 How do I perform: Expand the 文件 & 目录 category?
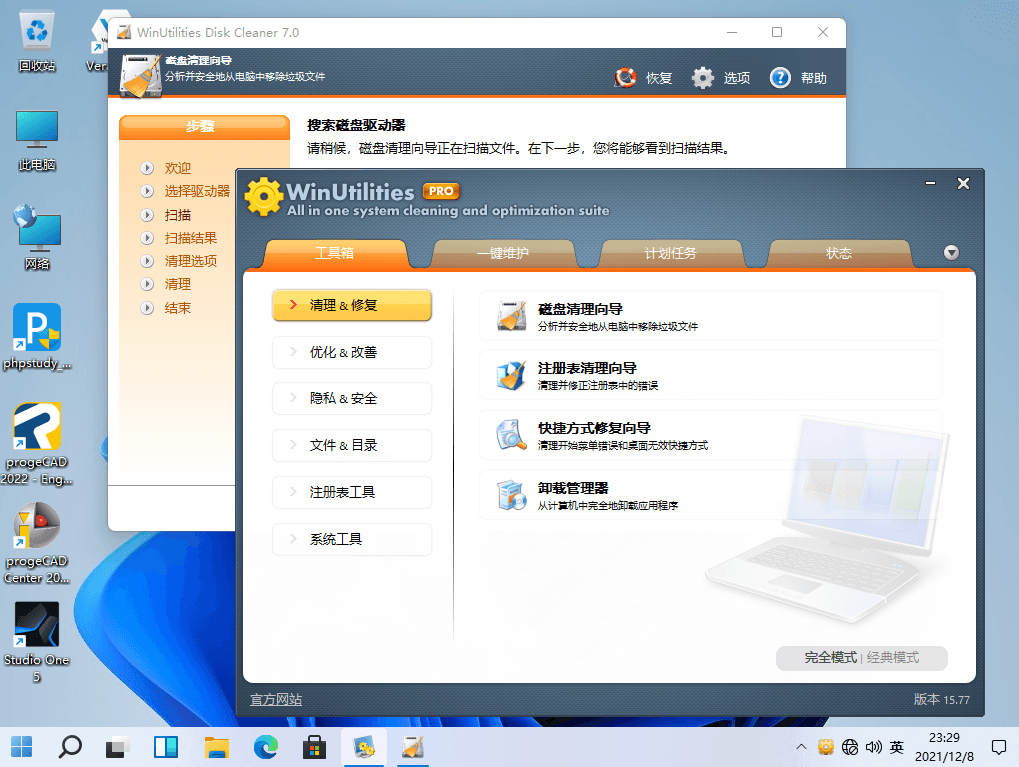click(352, 445)
